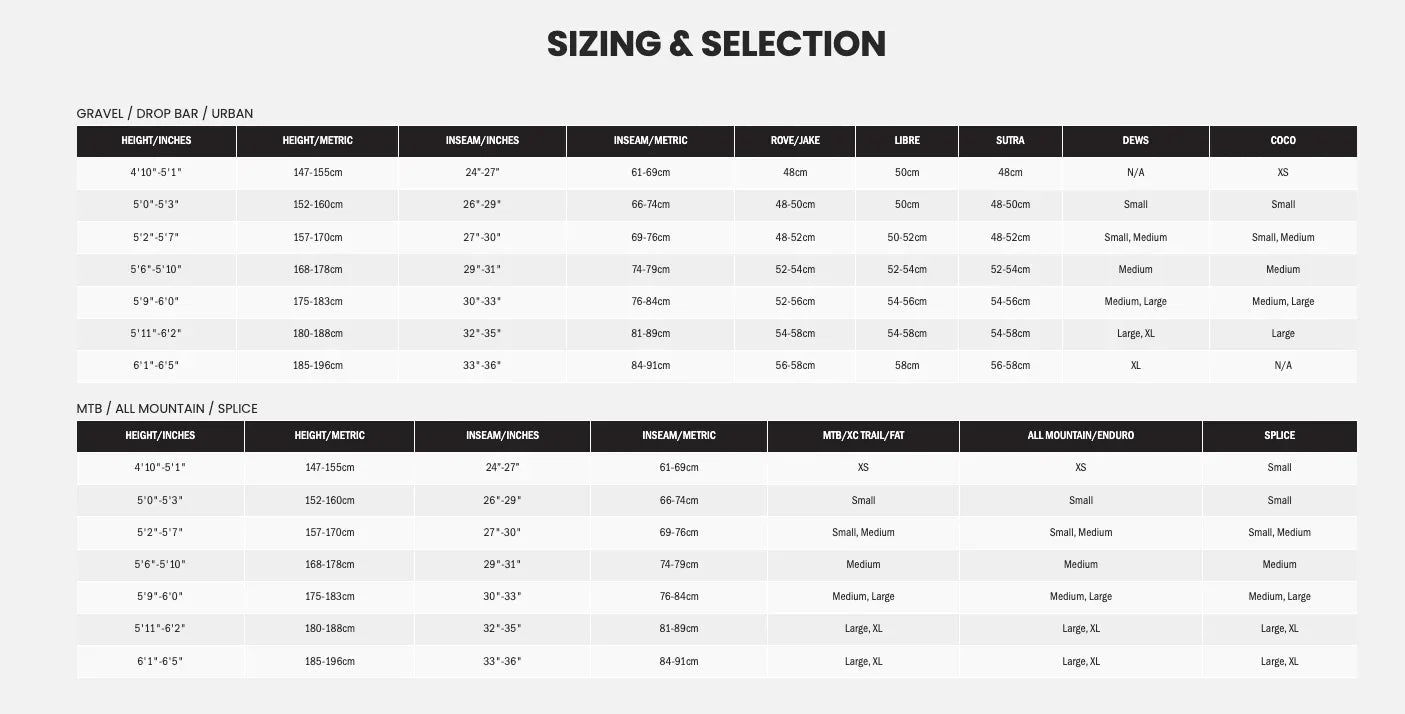Click the XS cell under MTB/XC Trail/Fat
The width and height of the screenshot is (1405, 714).
coord(863,468)
